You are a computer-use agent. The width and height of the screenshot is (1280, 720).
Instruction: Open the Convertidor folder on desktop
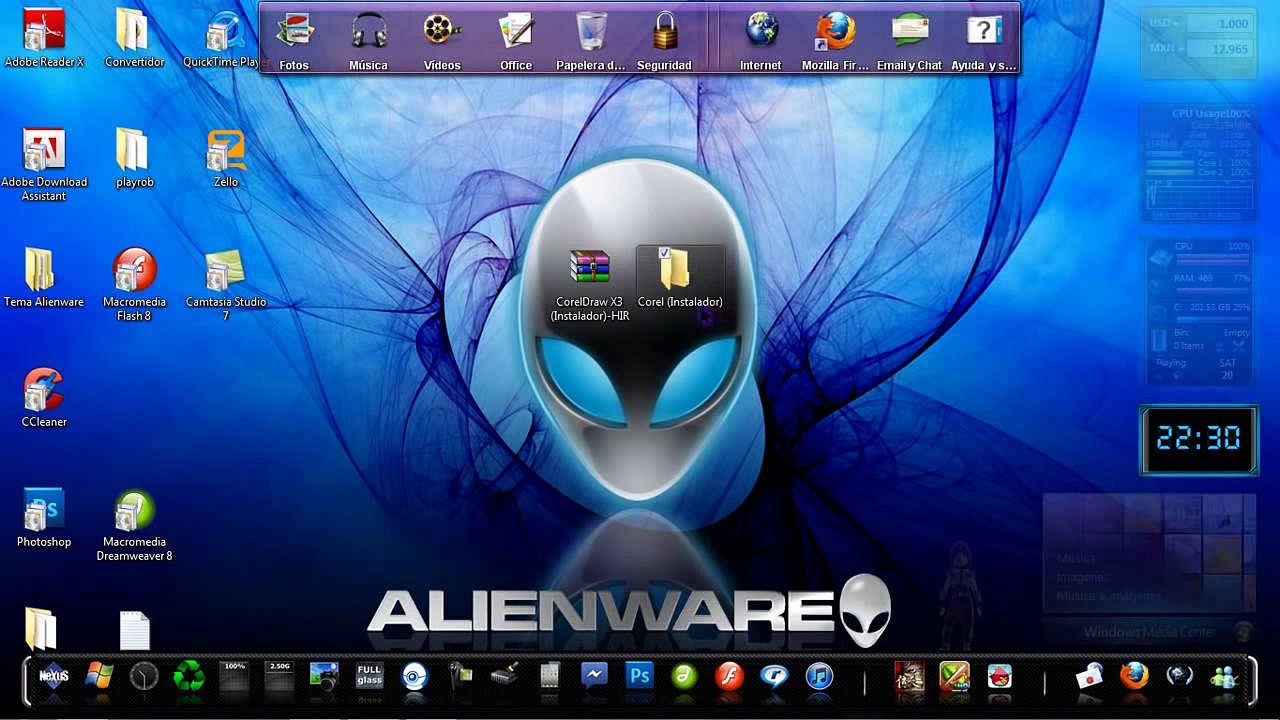click(x=134, y=40)
